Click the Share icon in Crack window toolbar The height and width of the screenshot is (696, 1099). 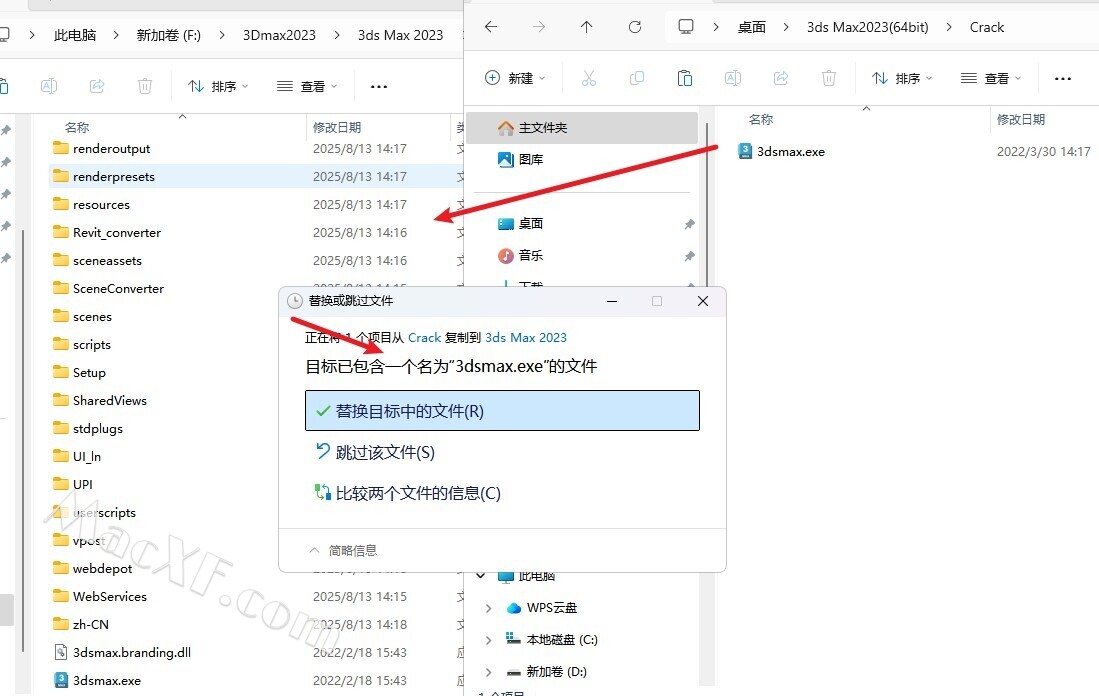[781, 78]
